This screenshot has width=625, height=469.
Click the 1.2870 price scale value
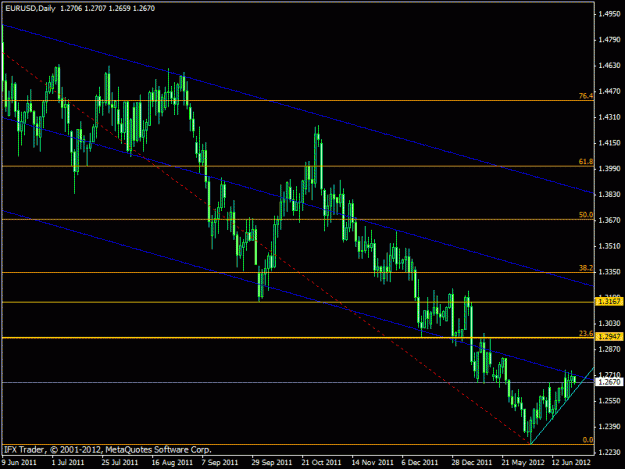click(x=609, y=349)
